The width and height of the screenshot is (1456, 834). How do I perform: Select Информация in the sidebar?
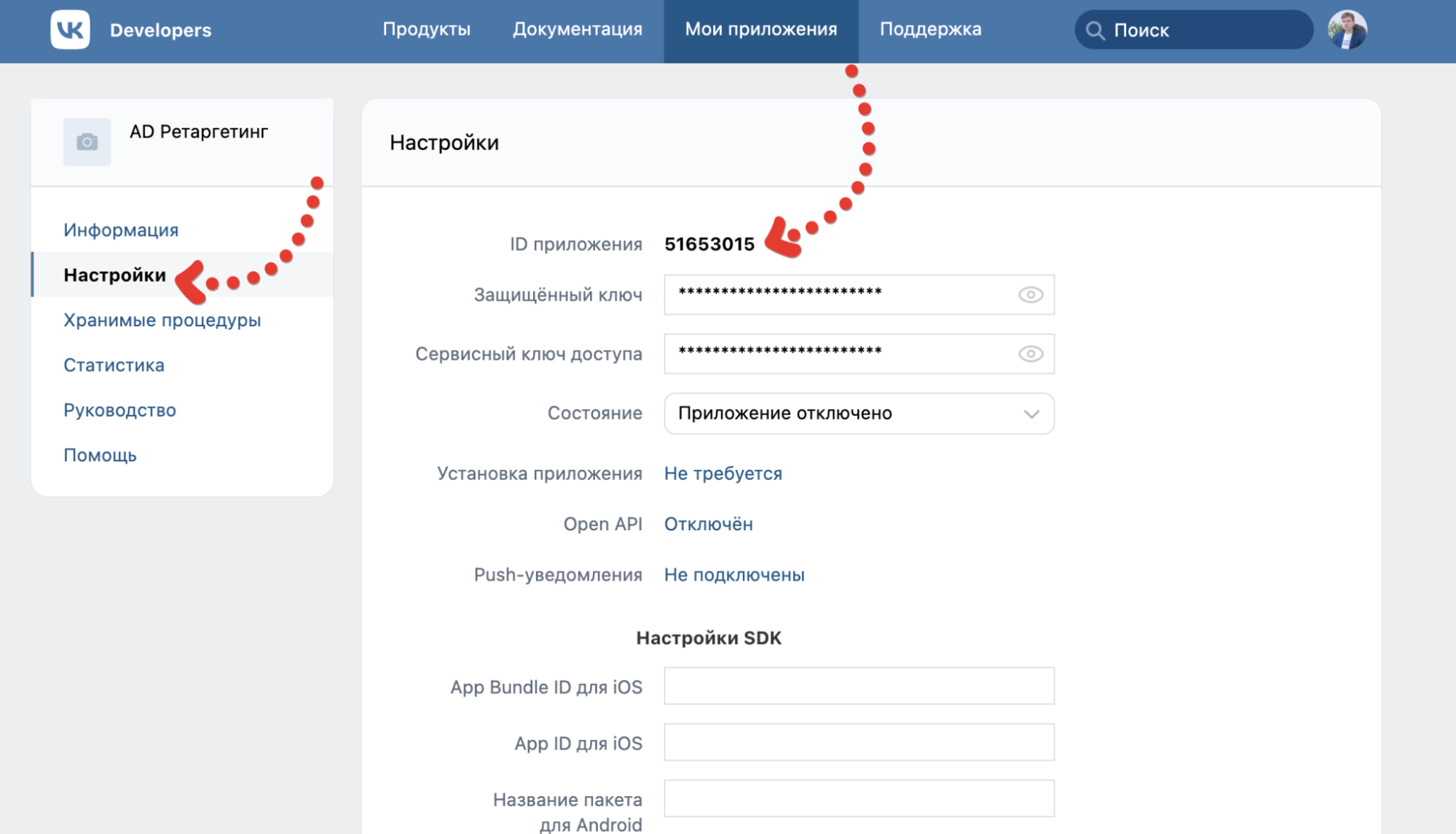[x=121, y=230]
